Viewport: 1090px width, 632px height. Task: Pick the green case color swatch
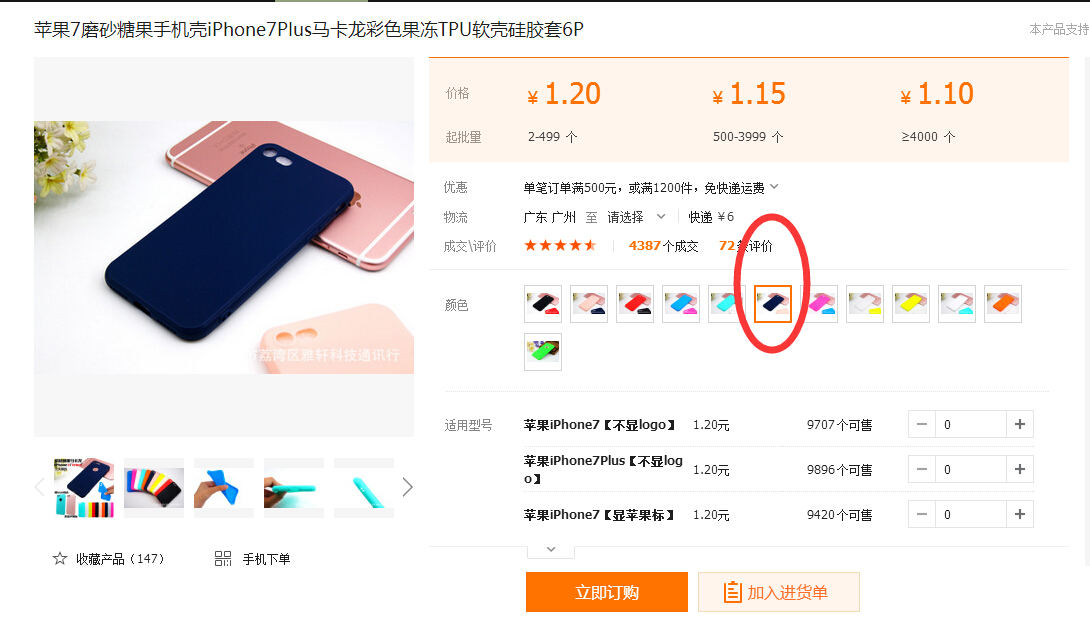(543, 352)
